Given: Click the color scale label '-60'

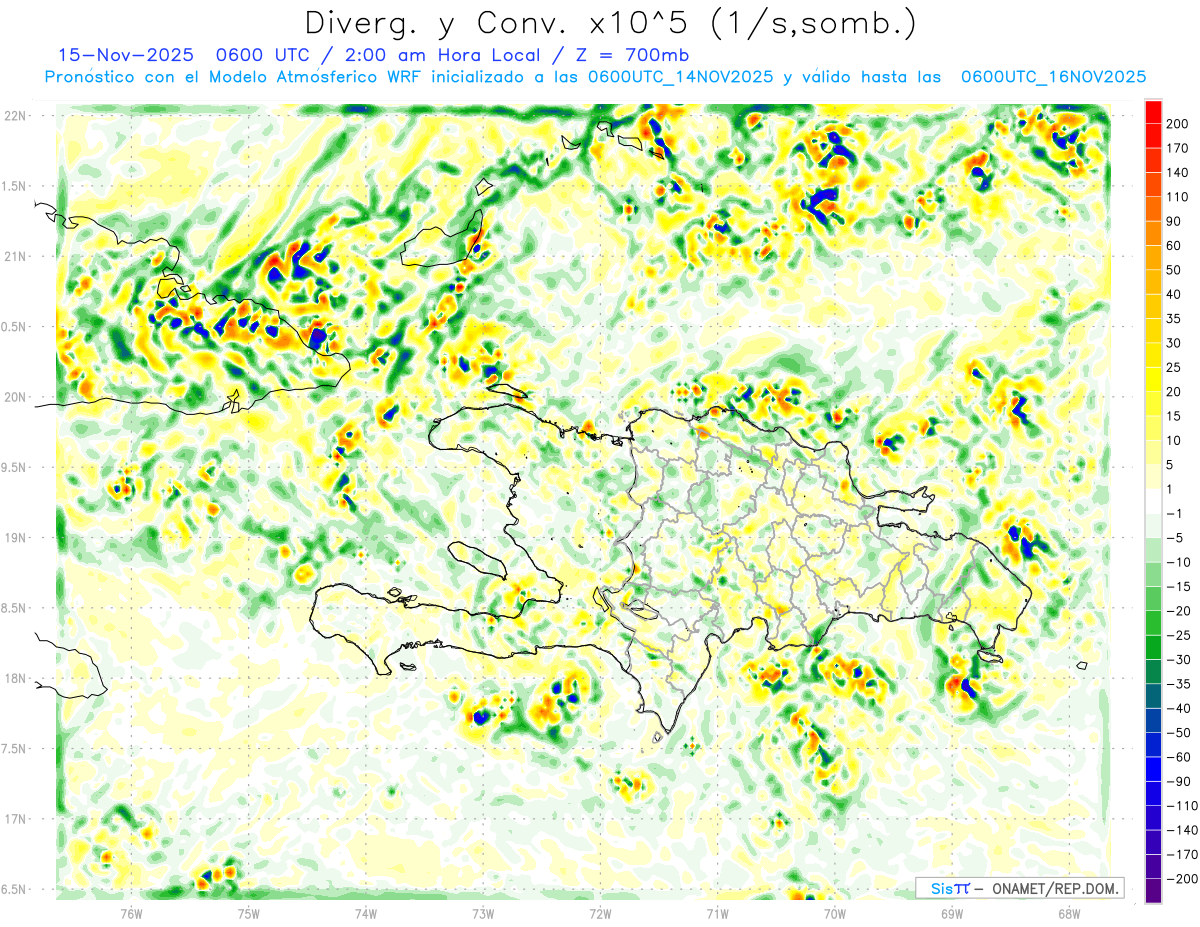Looking at the screenshot, I should point(1178,758).
